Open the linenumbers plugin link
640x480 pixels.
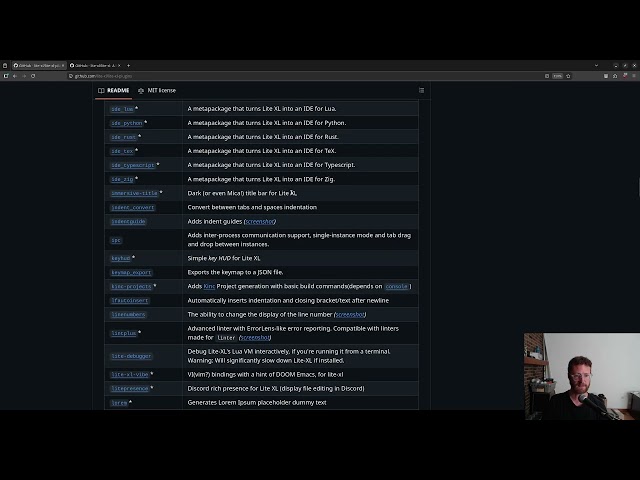129,315
